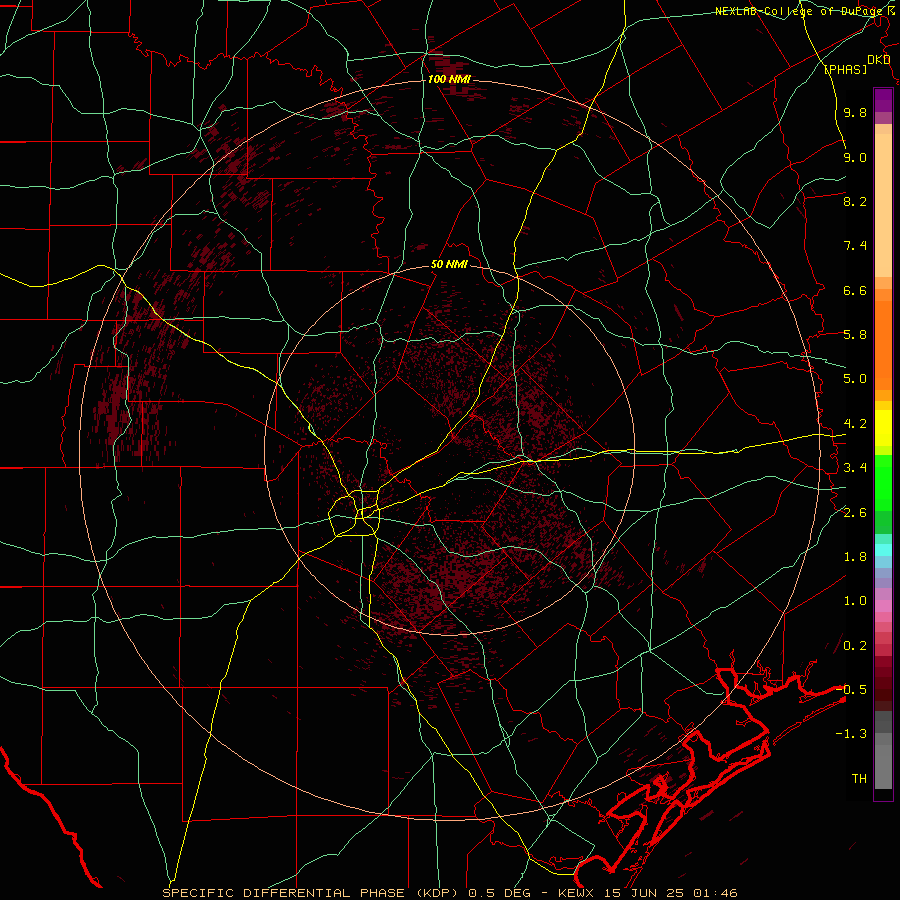
Task: Pick the bright green band of the color bar
Action: coord(883,482)
